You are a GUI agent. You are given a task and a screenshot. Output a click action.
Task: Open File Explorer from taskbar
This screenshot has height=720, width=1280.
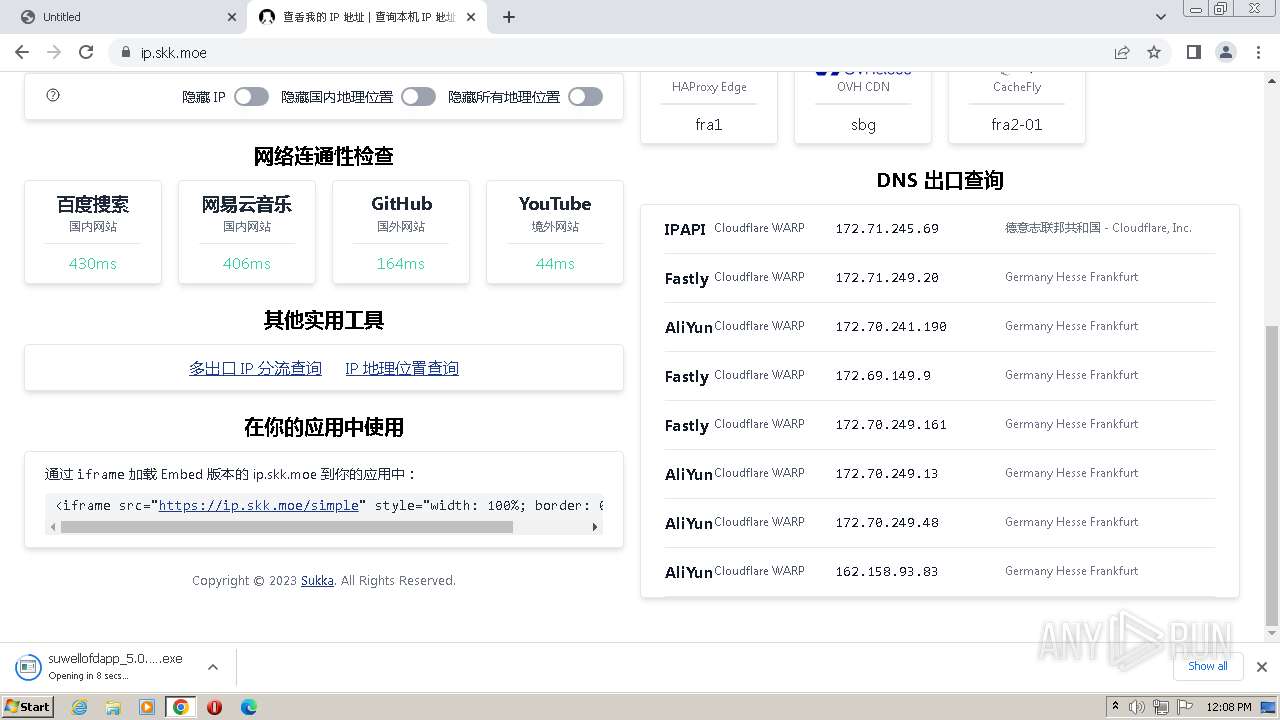113,707
